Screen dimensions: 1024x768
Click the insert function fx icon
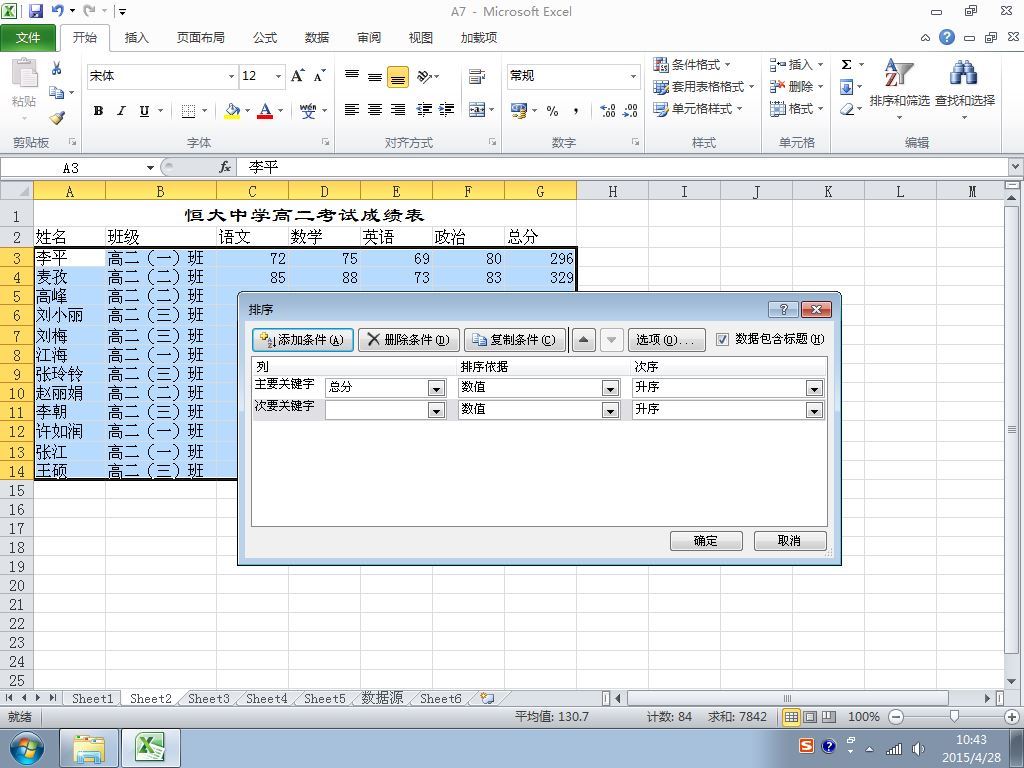(x=225, y=168)
